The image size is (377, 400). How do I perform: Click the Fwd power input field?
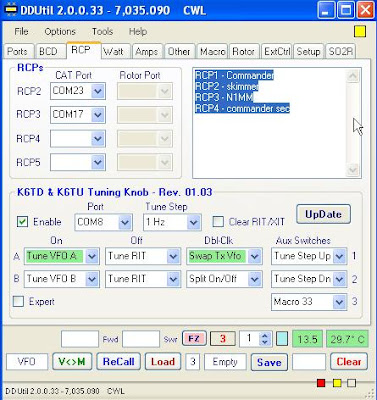point(80,339)
